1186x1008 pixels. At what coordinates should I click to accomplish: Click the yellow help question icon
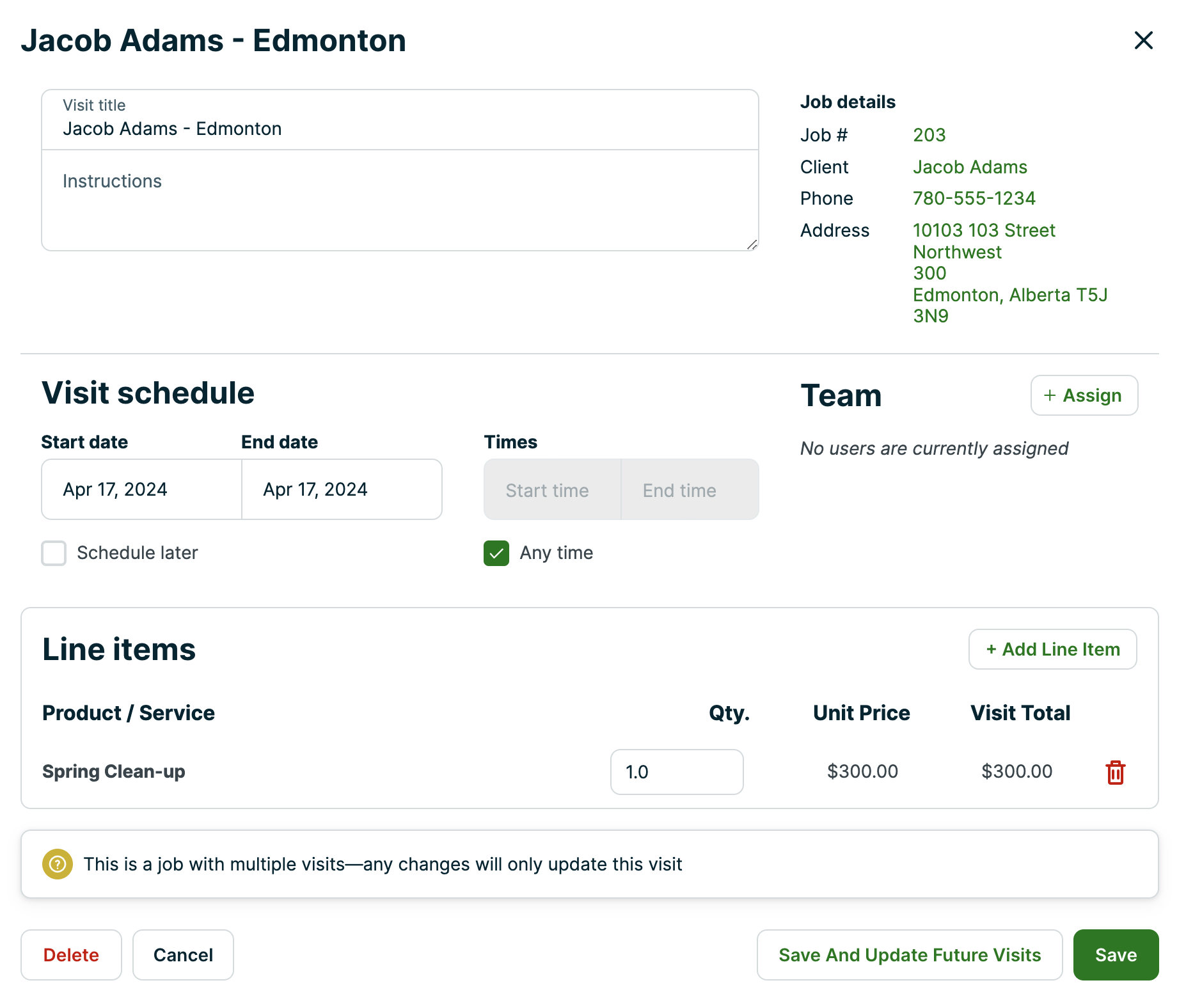[x=58, y=864]
